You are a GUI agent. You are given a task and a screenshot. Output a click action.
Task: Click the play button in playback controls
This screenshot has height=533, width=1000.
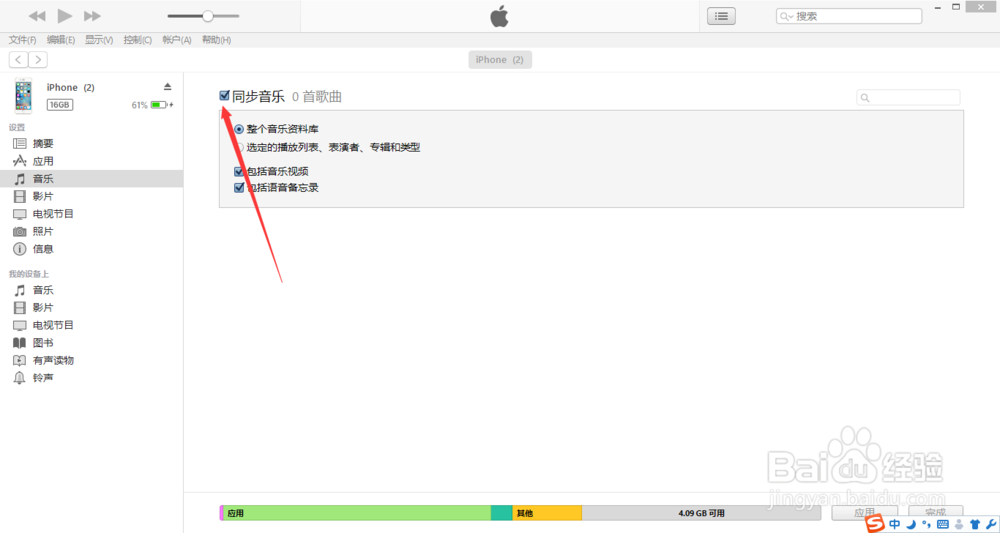click(x=64, y=16)
